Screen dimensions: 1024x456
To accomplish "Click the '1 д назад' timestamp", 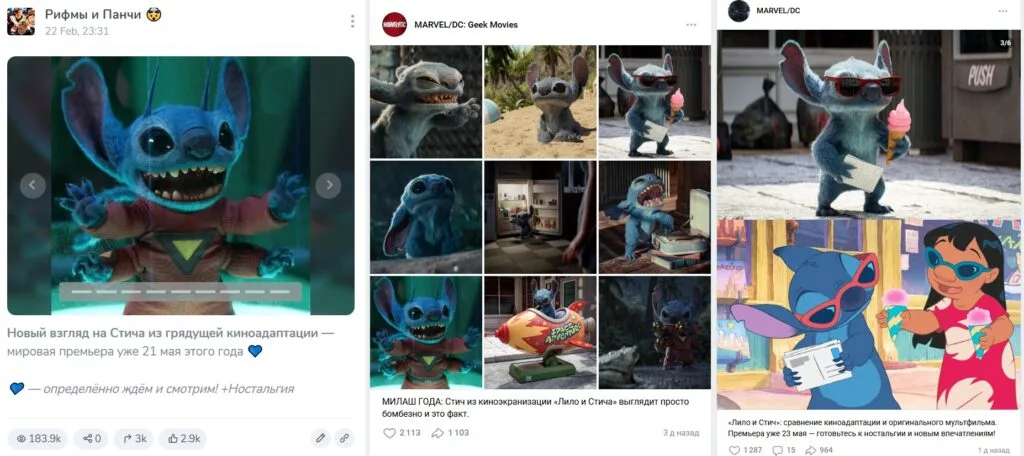I will click(993, 450).
